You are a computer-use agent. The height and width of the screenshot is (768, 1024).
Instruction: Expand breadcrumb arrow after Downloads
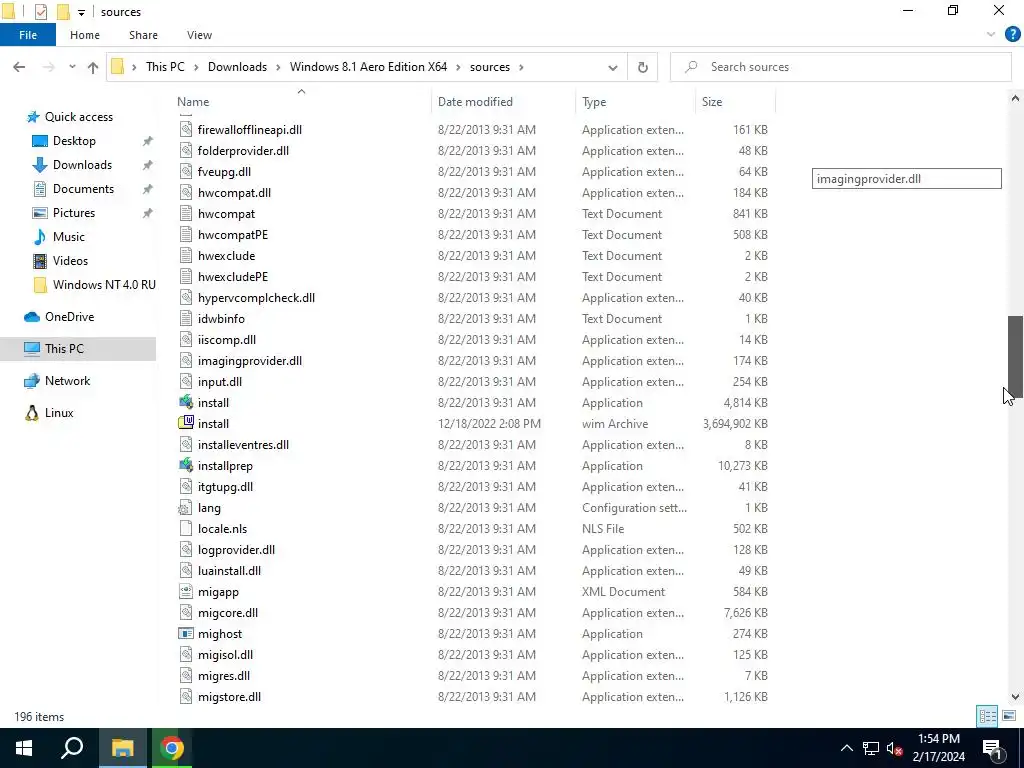click(x=278, y=67)
